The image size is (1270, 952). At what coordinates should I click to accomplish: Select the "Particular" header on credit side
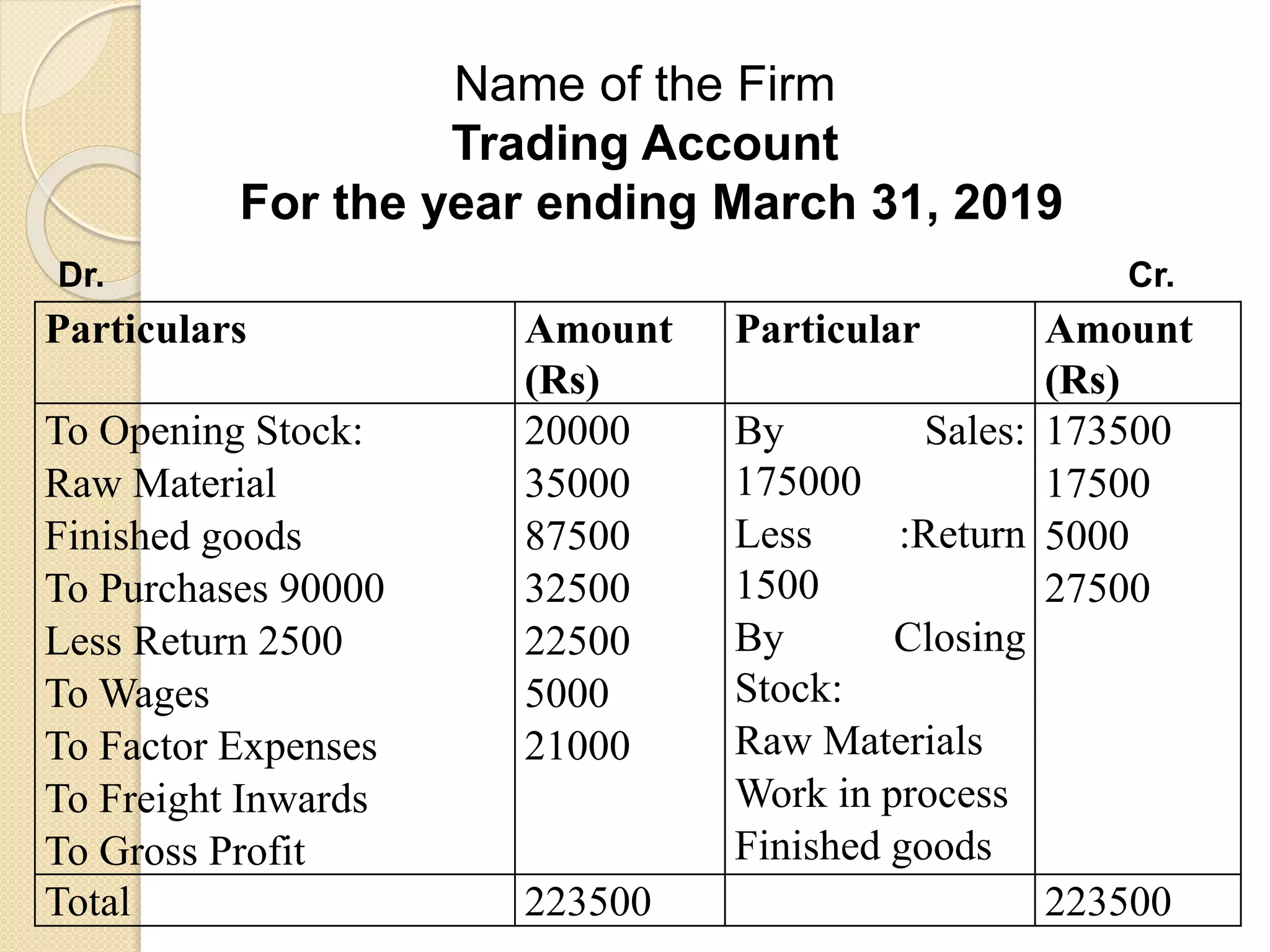click(827, 329)
